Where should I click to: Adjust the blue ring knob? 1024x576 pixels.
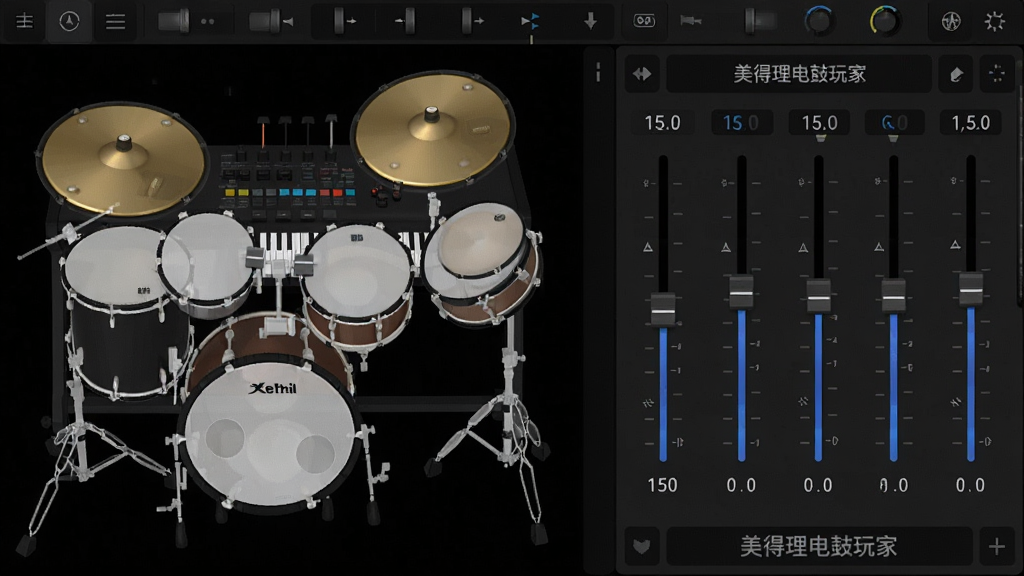click(819, 21)
